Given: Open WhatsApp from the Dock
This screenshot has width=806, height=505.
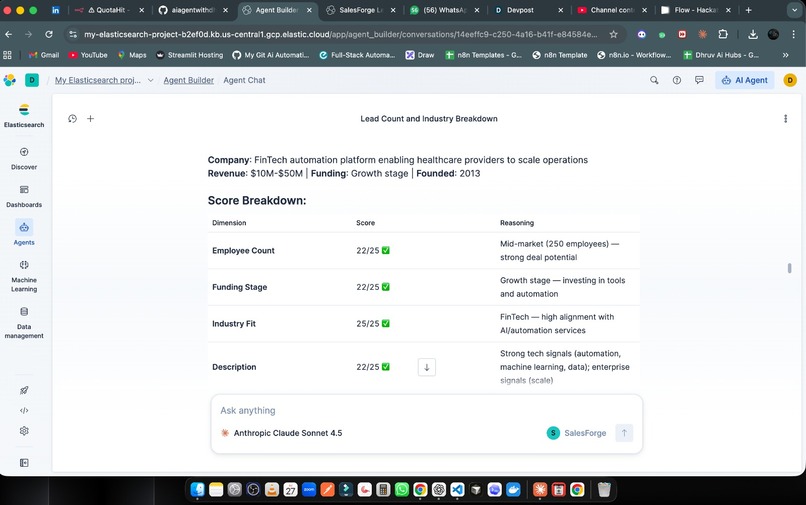Looking at the screenshot, I should 401,490.
